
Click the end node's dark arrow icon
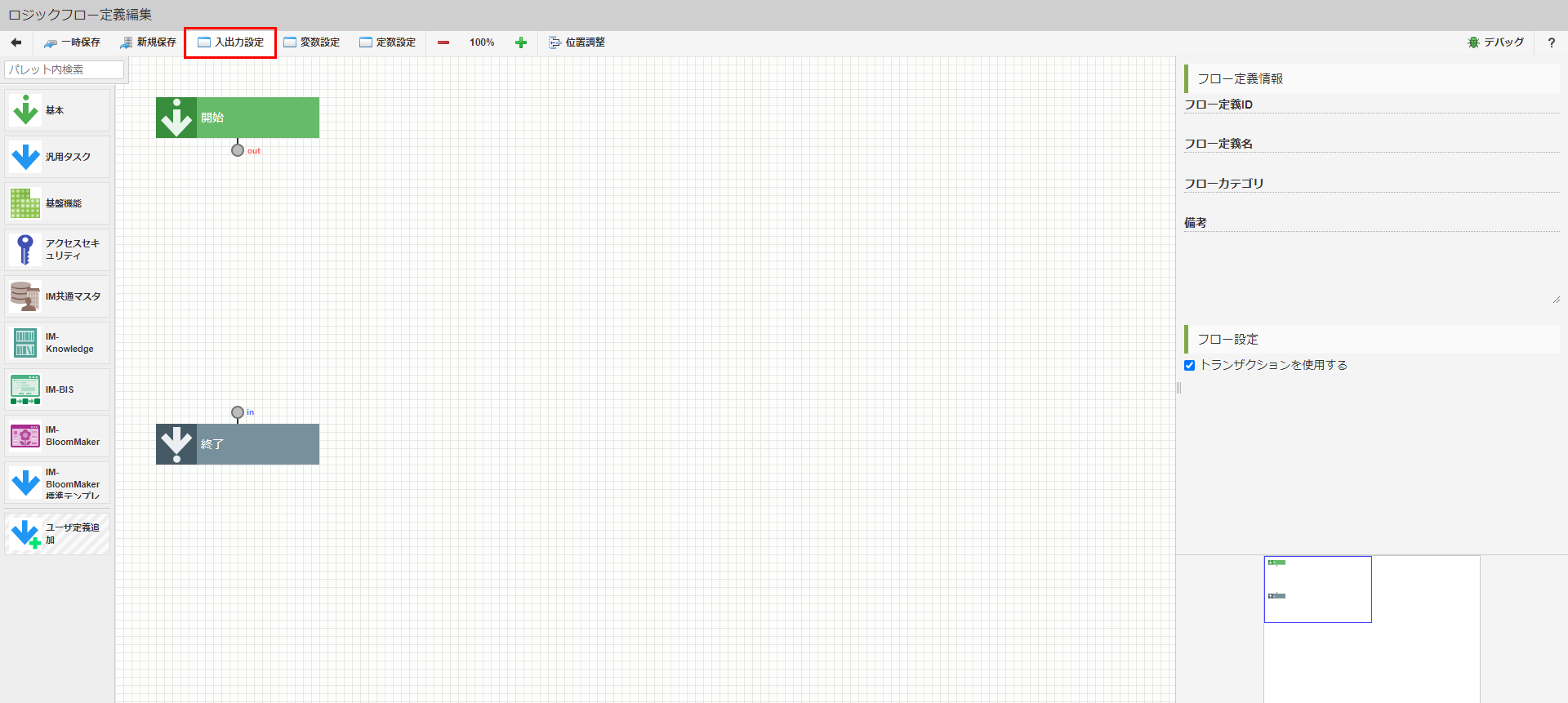176,444
